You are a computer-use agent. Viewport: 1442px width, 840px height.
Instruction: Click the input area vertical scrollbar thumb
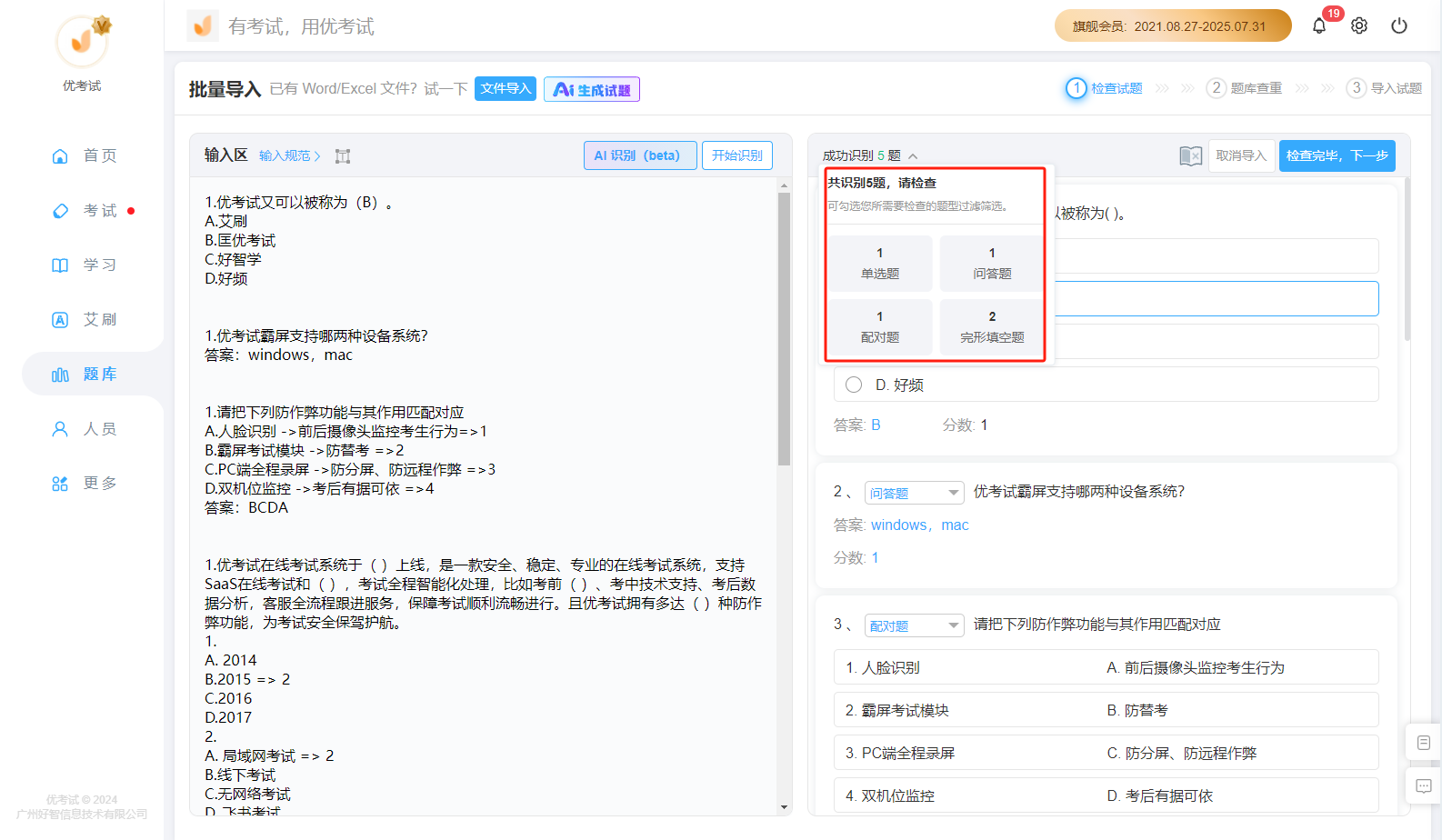tap(784, 329)
